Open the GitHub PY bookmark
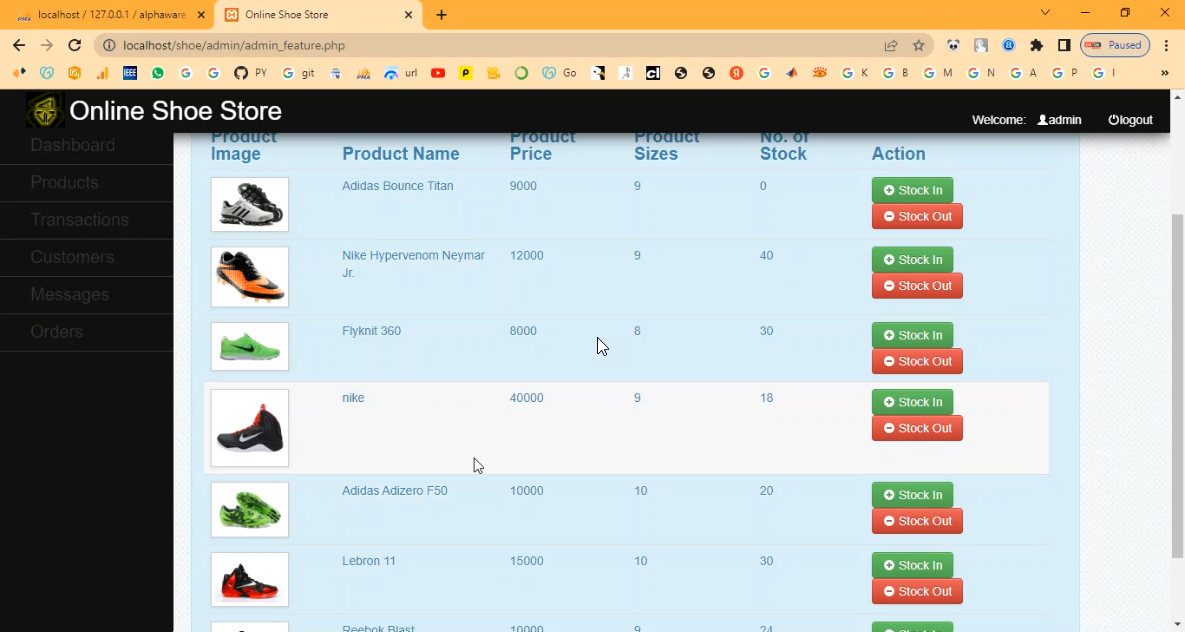 point(250,73)
